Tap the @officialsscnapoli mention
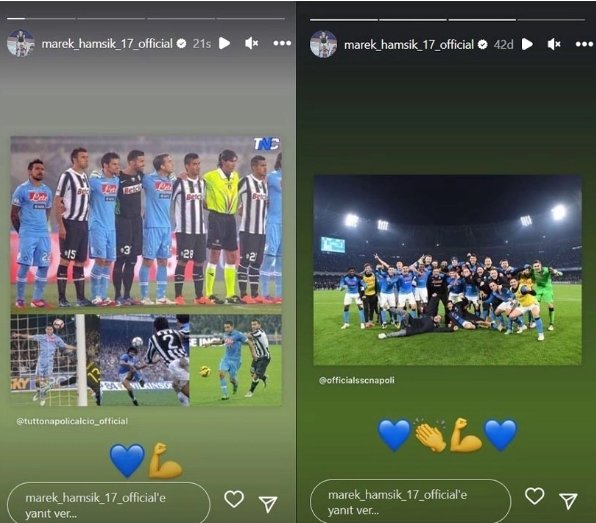This screenshot has height=523, width=596. point(357,380)
